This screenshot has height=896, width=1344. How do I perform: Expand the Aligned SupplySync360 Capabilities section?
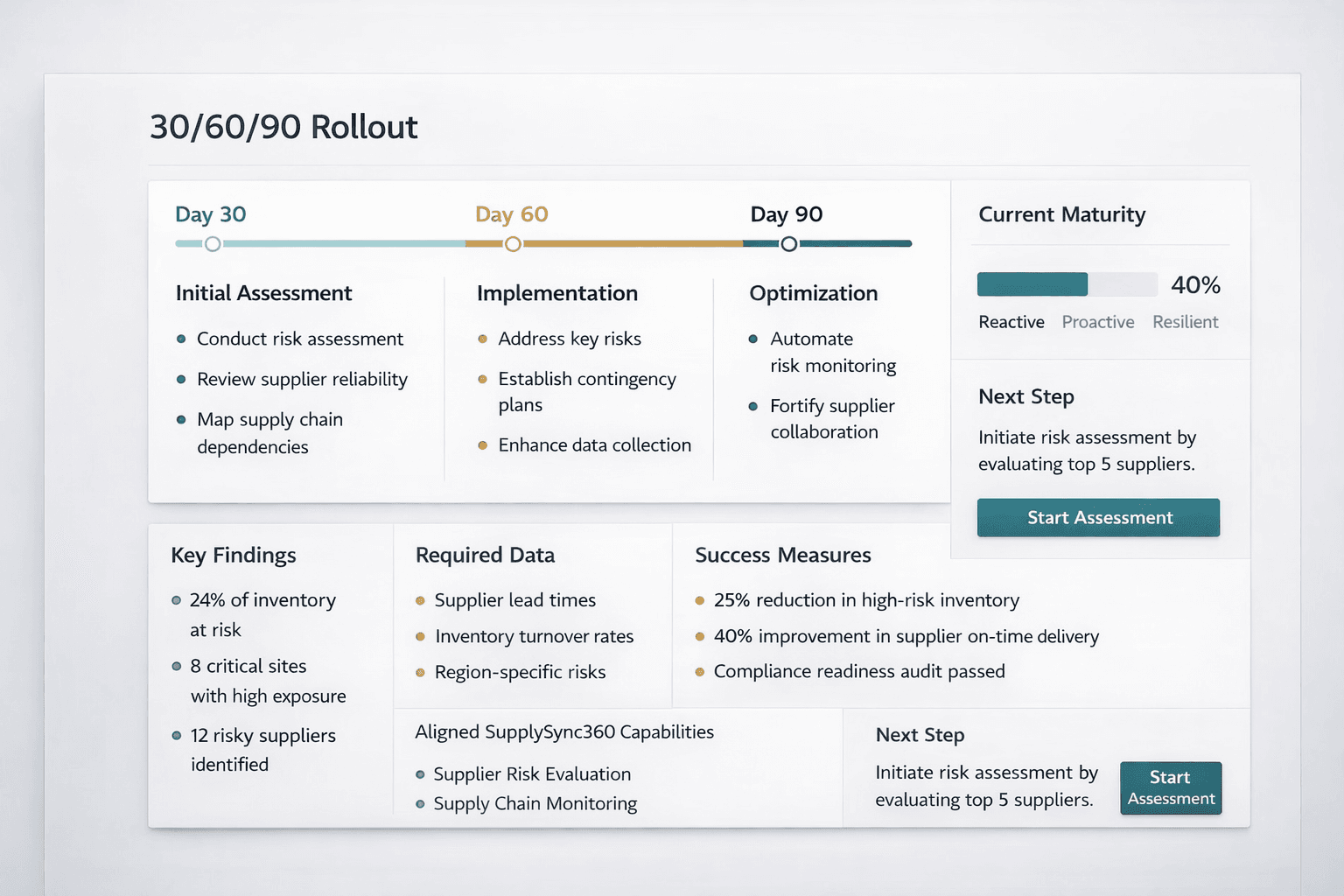563,732
